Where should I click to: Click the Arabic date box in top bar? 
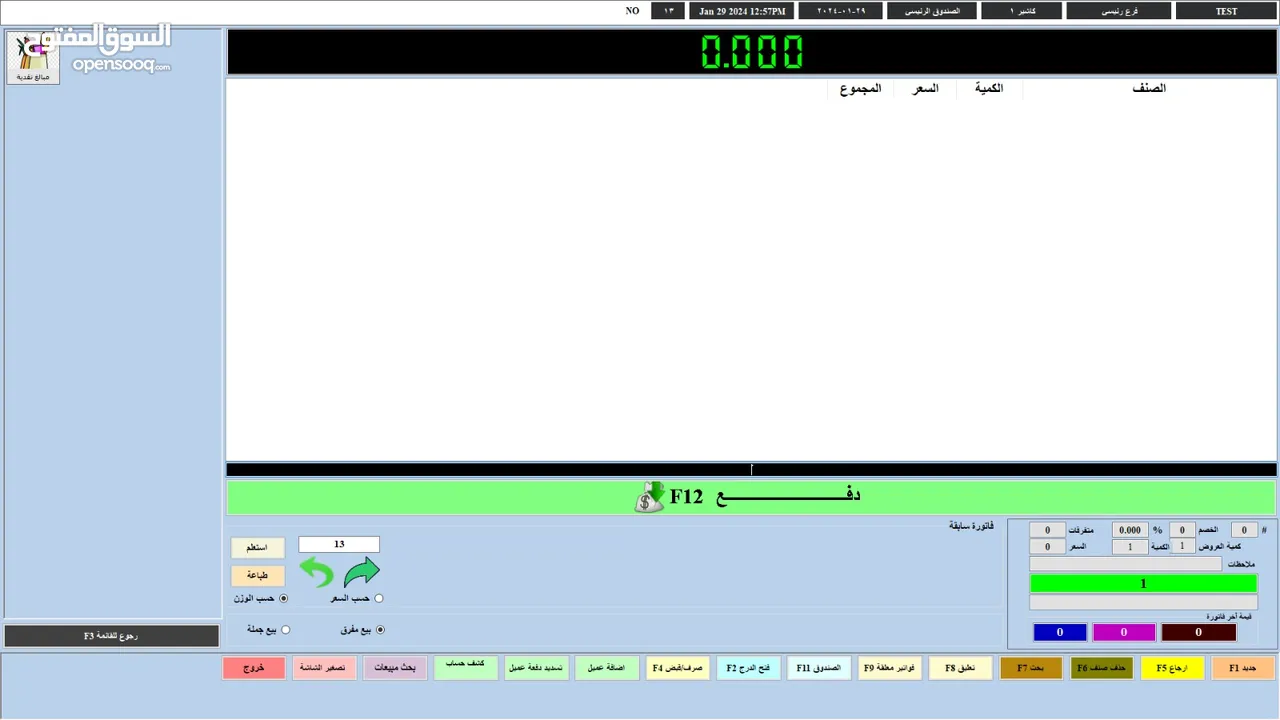coord(840,11)
